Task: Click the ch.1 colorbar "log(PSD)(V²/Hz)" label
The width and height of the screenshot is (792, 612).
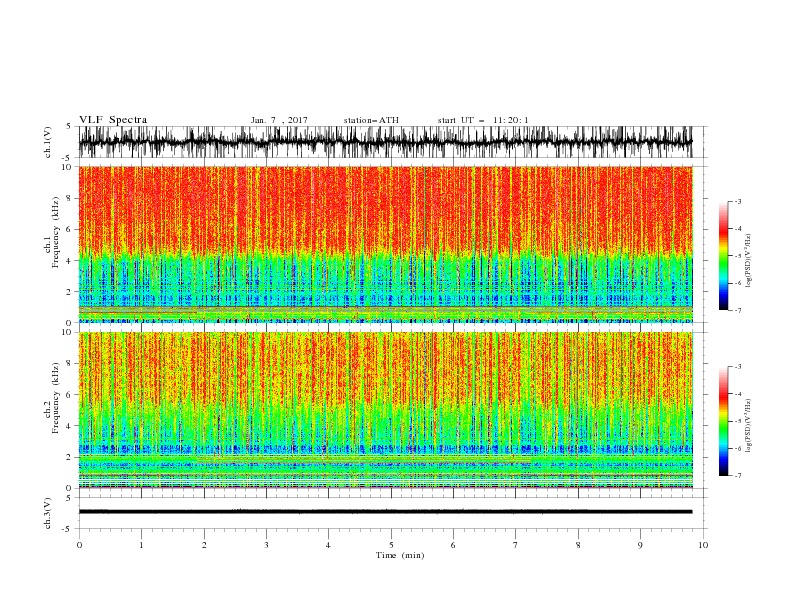Action: (x=748, y=261)
